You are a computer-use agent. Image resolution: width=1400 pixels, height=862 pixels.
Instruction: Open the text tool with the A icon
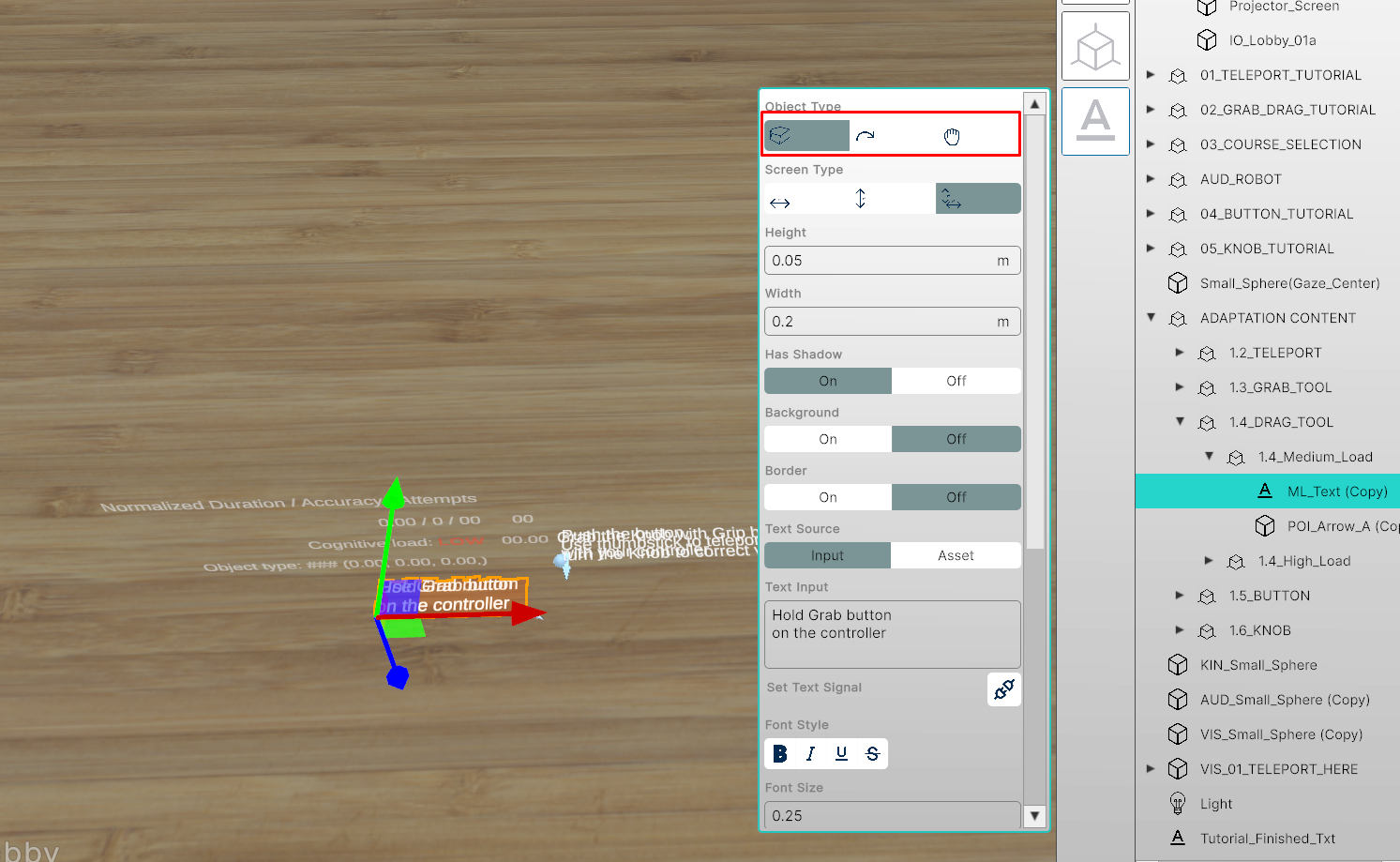point(1095,121)
